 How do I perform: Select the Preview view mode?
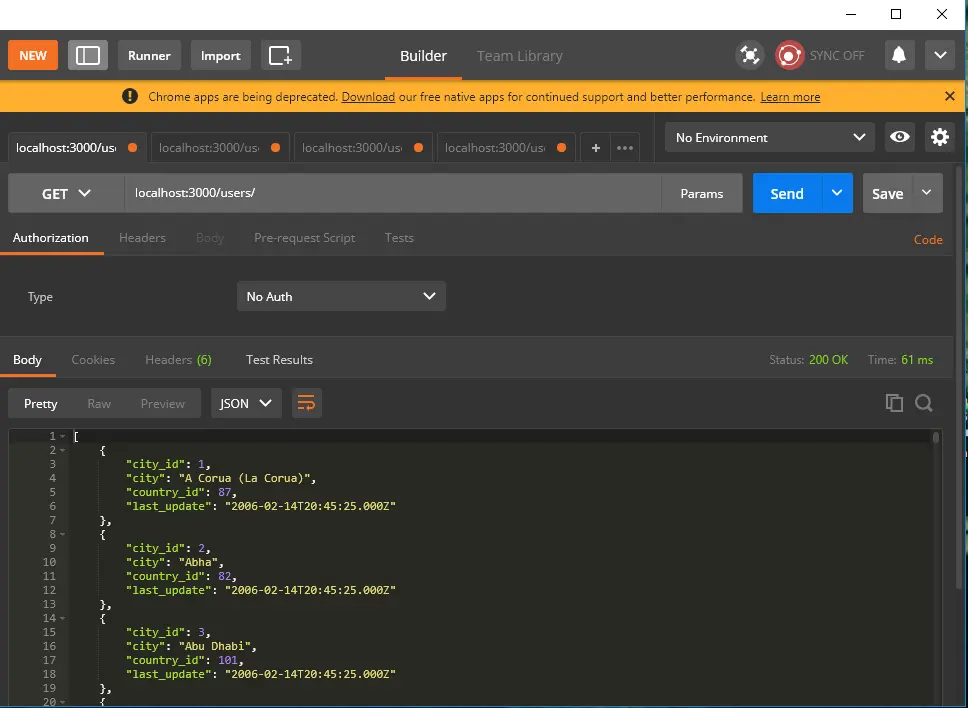point(162,404)
